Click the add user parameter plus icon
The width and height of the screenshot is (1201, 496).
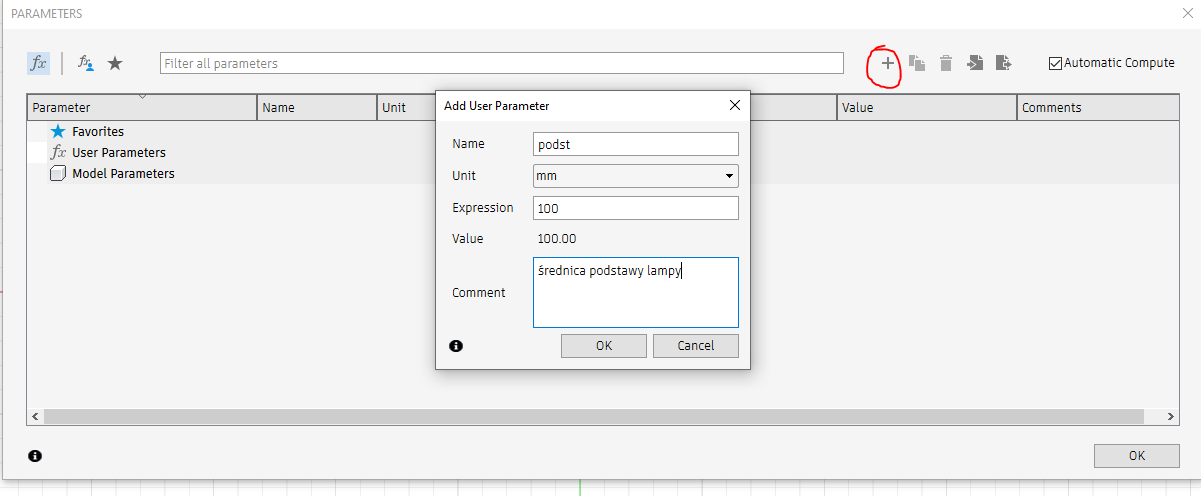click(x=887, y=63)
